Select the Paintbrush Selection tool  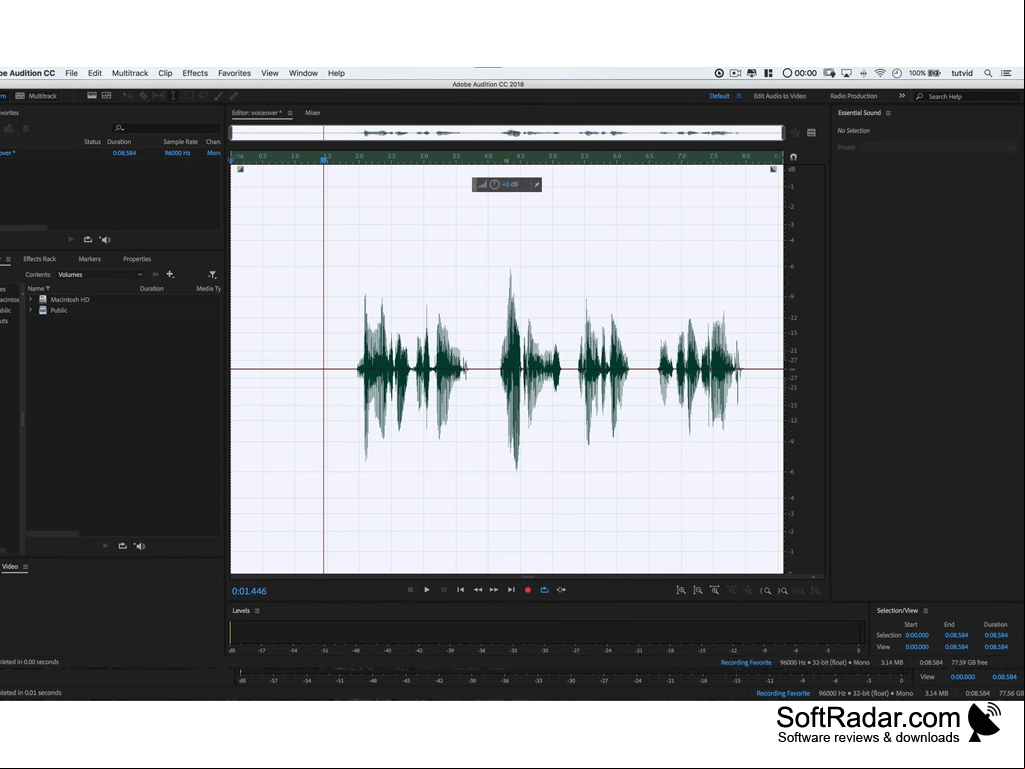click(x=218, y=95)
